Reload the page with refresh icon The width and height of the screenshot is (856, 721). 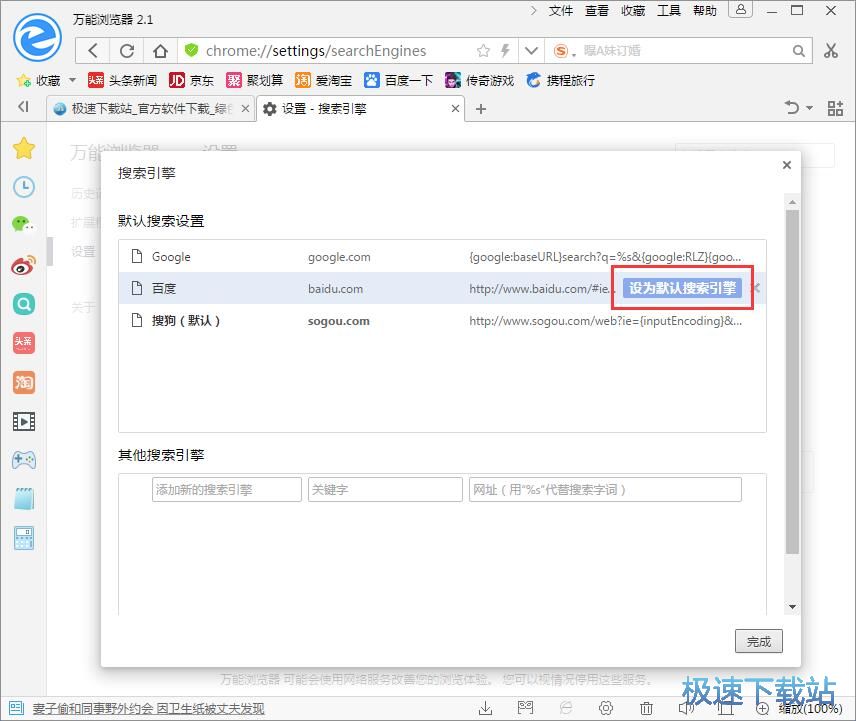click(x=127, y=51)
